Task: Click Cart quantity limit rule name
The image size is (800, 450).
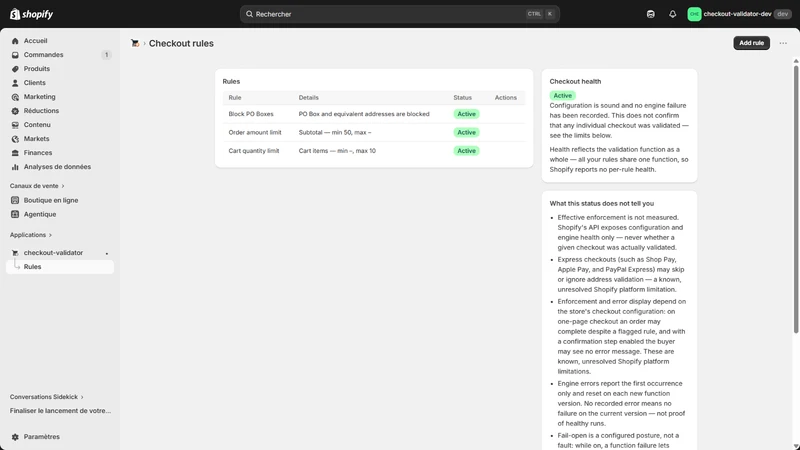Action: point(254,151)
